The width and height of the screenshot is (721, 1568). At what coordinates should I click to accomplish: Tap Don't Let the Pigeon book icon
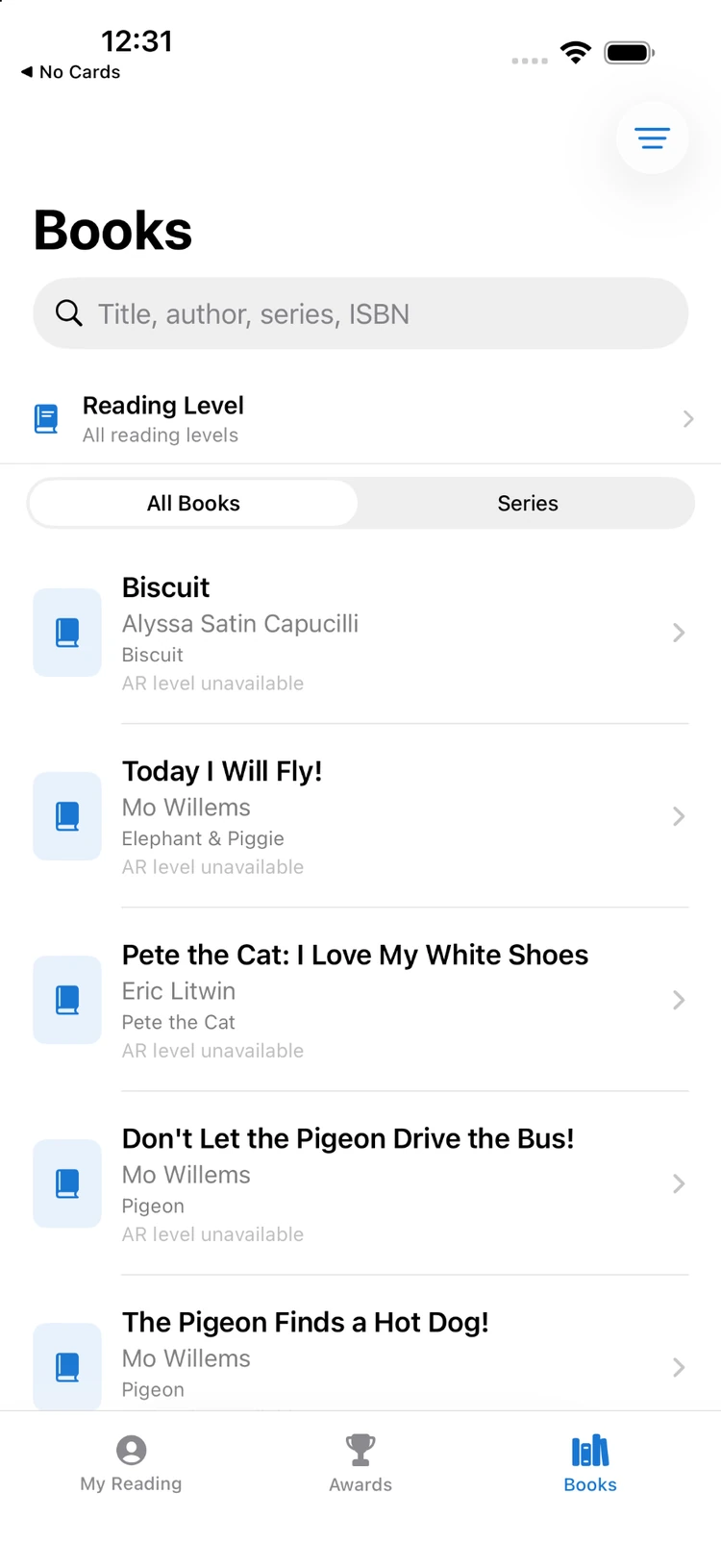pos(67,1183)
